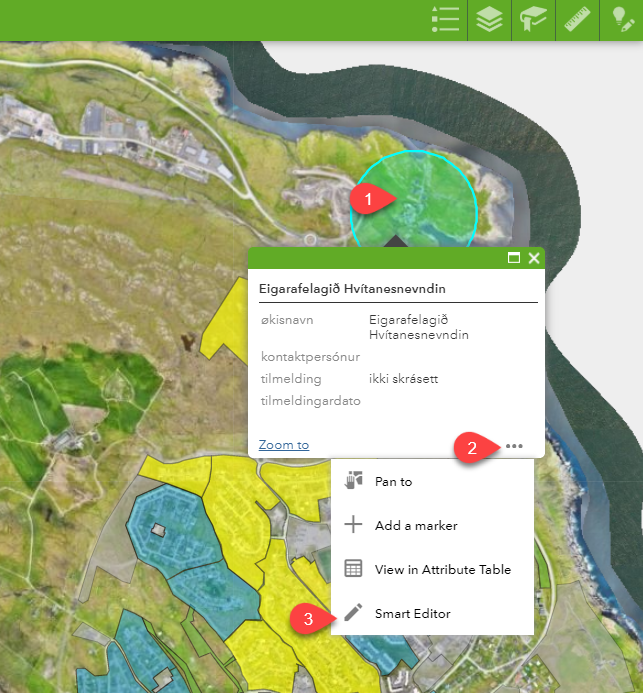Open Smart Editor from the menu
643x693 pixels.
pyautogui.click(x=412, y=613)
